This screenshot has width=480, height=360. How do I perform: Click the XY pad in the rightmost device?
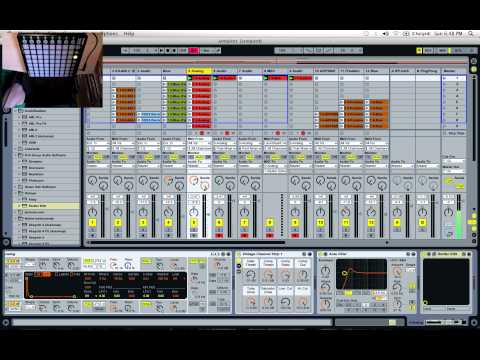tap(446, 282)
